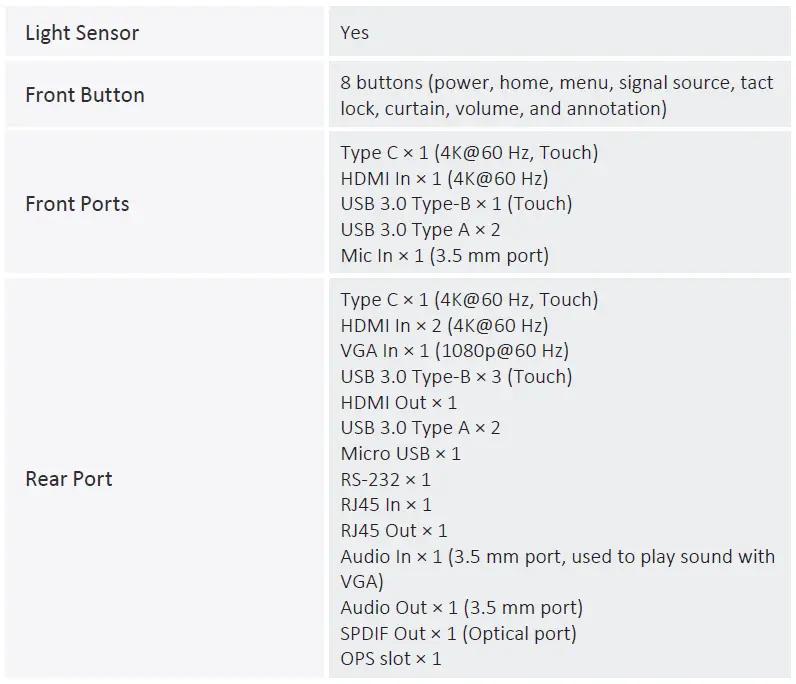Click the Micro USB × 1 line

click(x=400, y=453)
